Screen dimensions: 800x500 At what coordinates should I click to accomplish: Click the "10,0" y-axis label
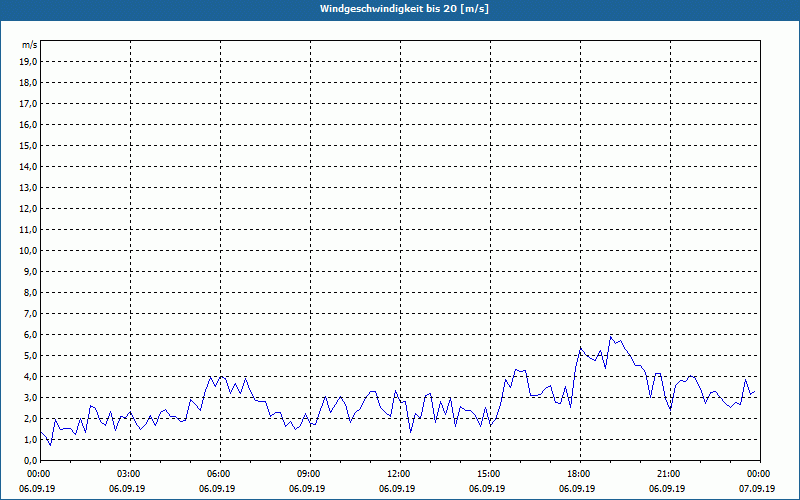pyautogui.click(x=28, y=251)
